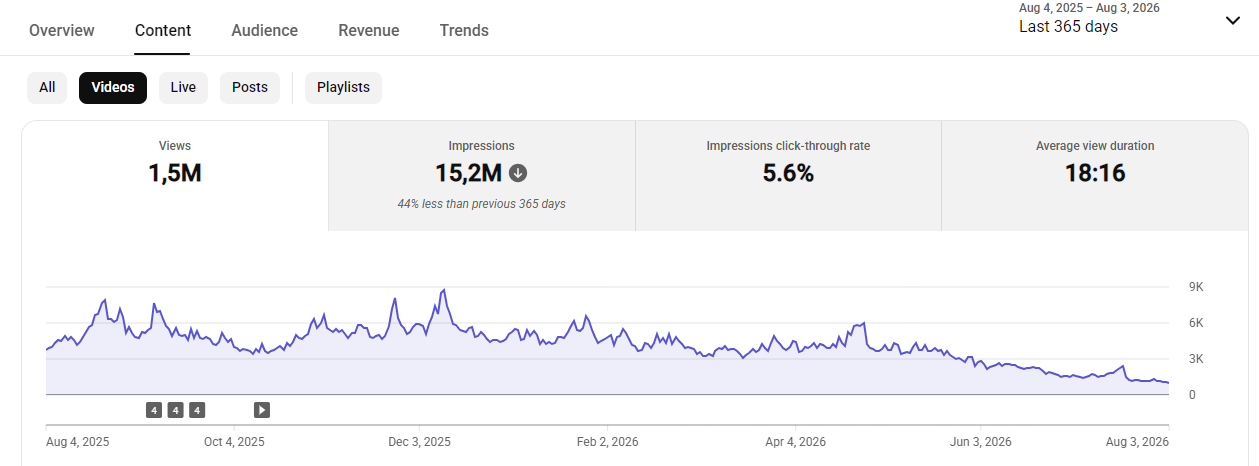Viewport: 1259px width, 466px height.
Task: Select the Views metric card
Action: (x=175, y=176)
